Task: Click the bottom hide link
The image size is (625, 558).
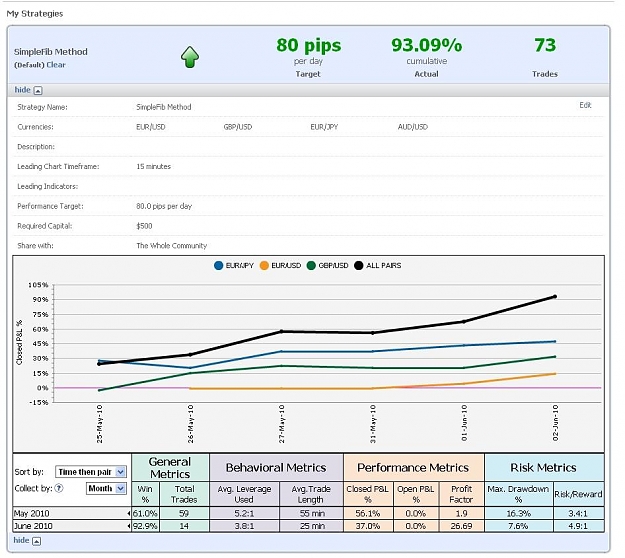Action: pos(21,540)
